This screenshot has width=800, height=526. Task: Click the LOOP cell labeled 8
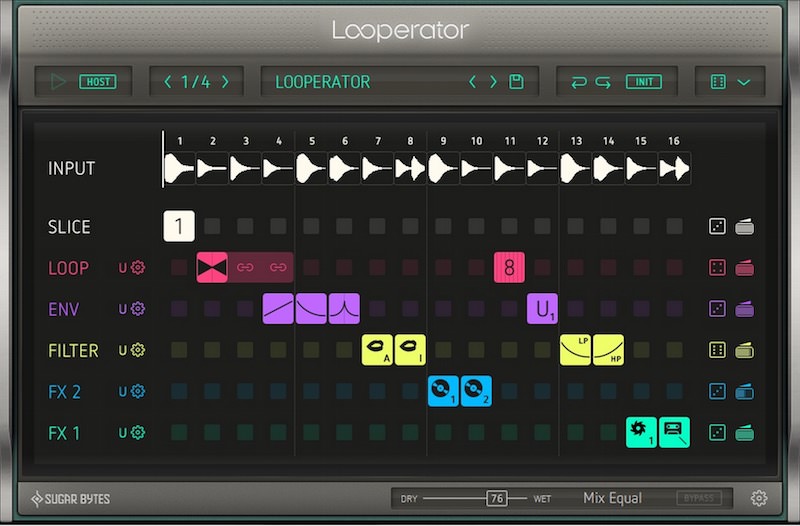click(x=509, y=267)
